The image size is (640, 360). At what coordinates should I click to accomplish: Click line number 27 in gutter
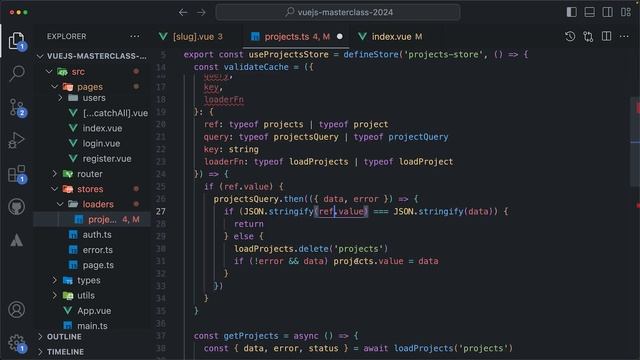(161, 211)
